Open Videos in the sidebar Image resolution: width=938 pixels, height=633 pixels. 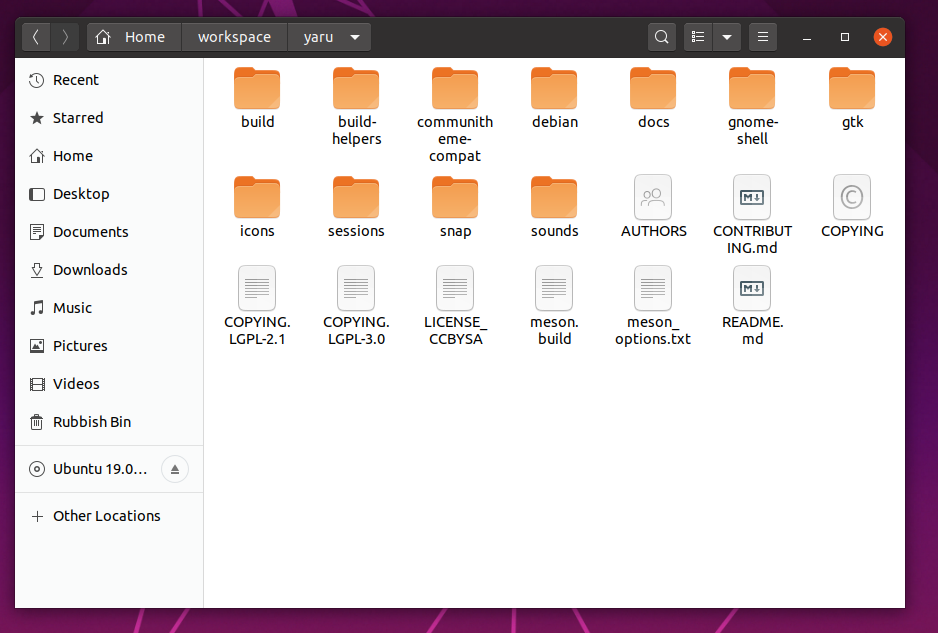[x=109, y=384]
